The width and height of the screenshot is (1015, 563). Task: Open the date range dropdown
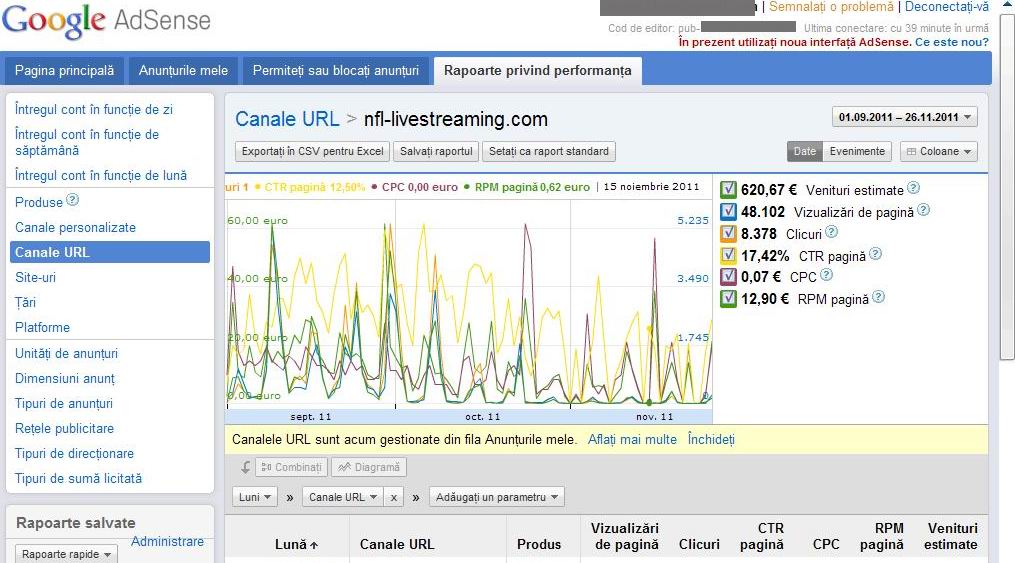904,117
